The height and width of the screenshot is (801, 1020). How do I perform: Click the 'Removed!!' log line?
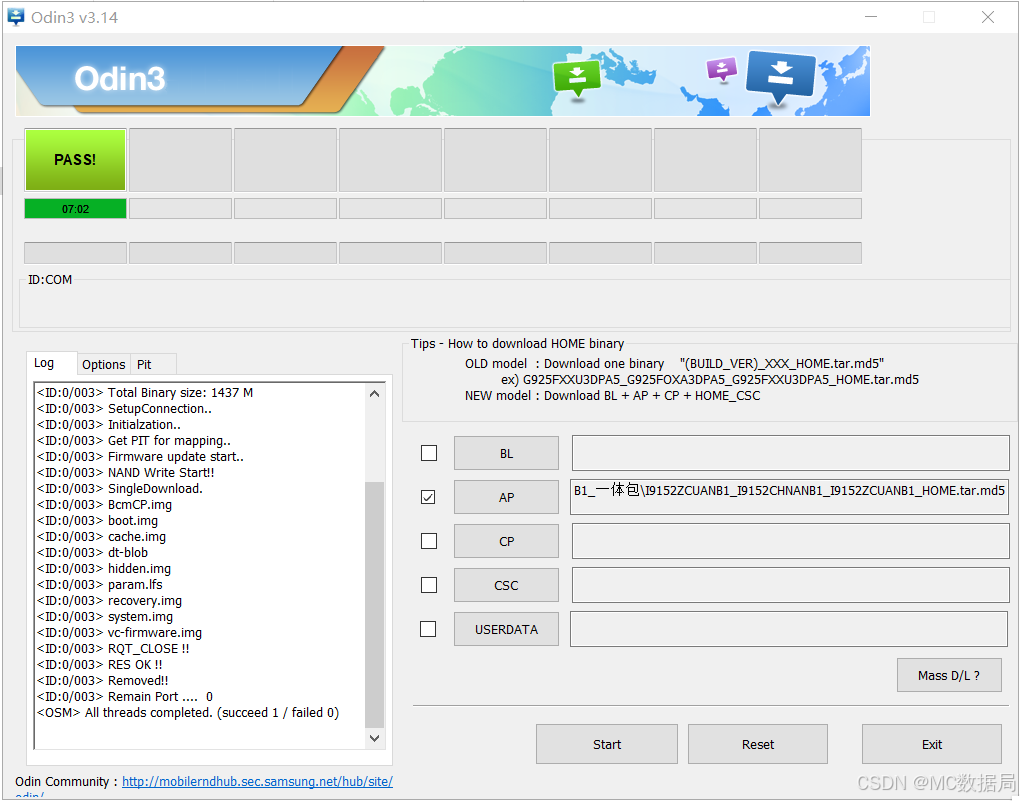point(103,681)
